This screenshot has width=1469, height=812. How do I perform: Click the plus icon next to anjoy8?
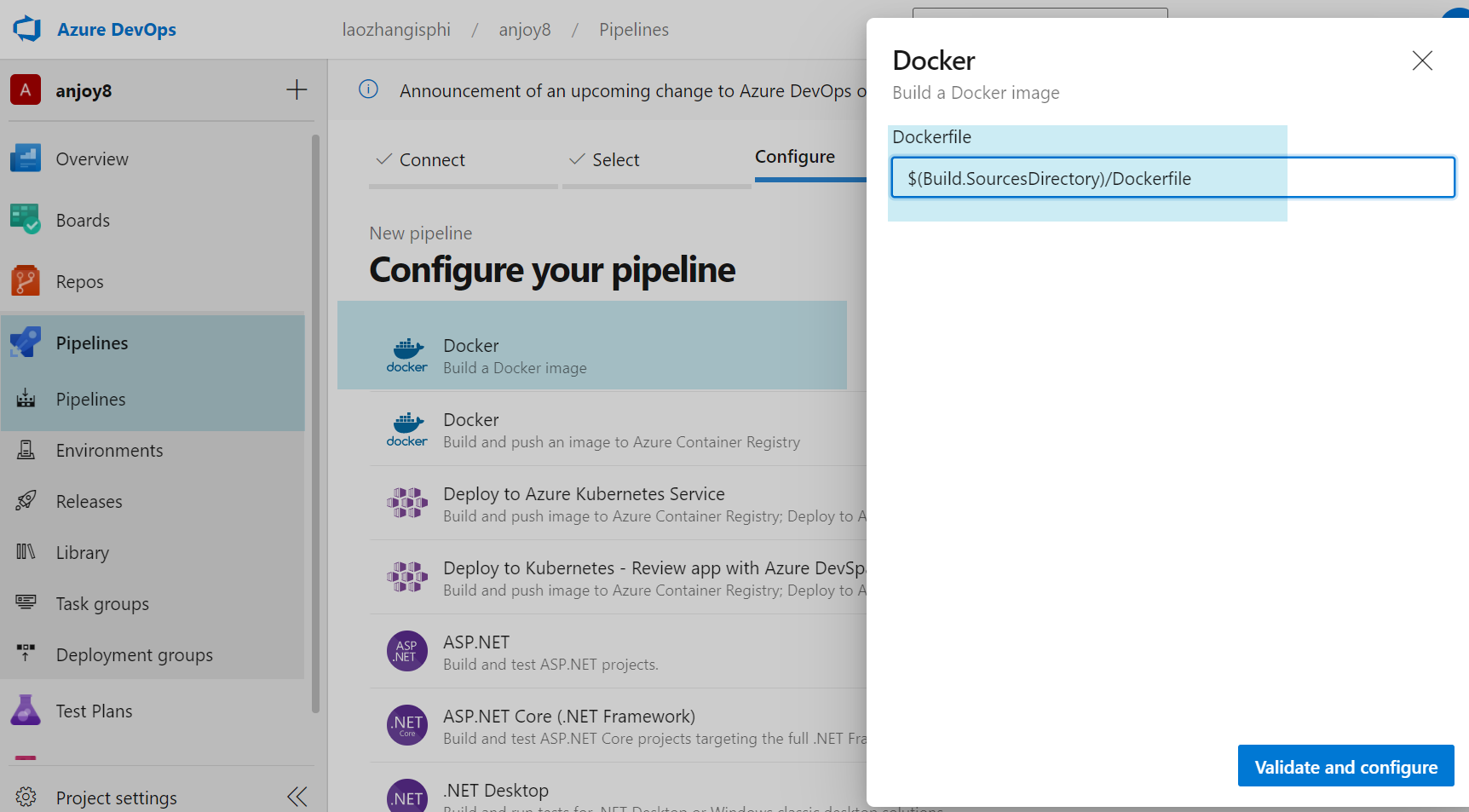point(297,89)
